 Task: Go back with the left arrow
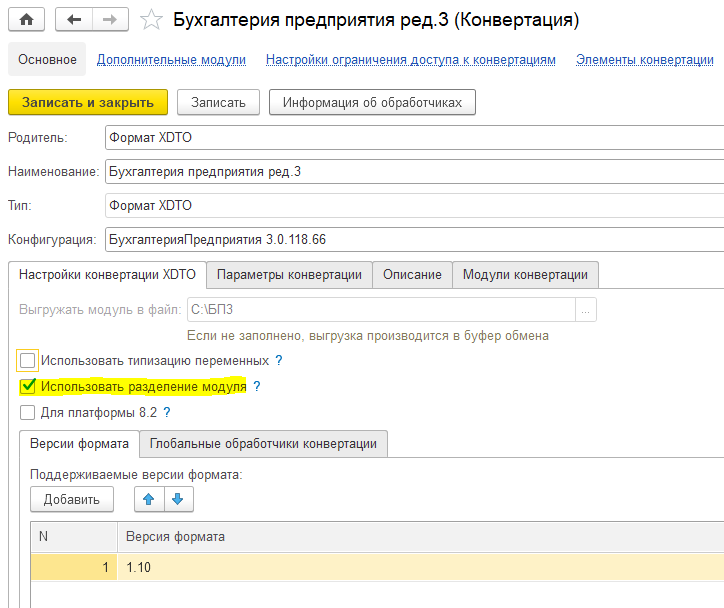[76, 20]
